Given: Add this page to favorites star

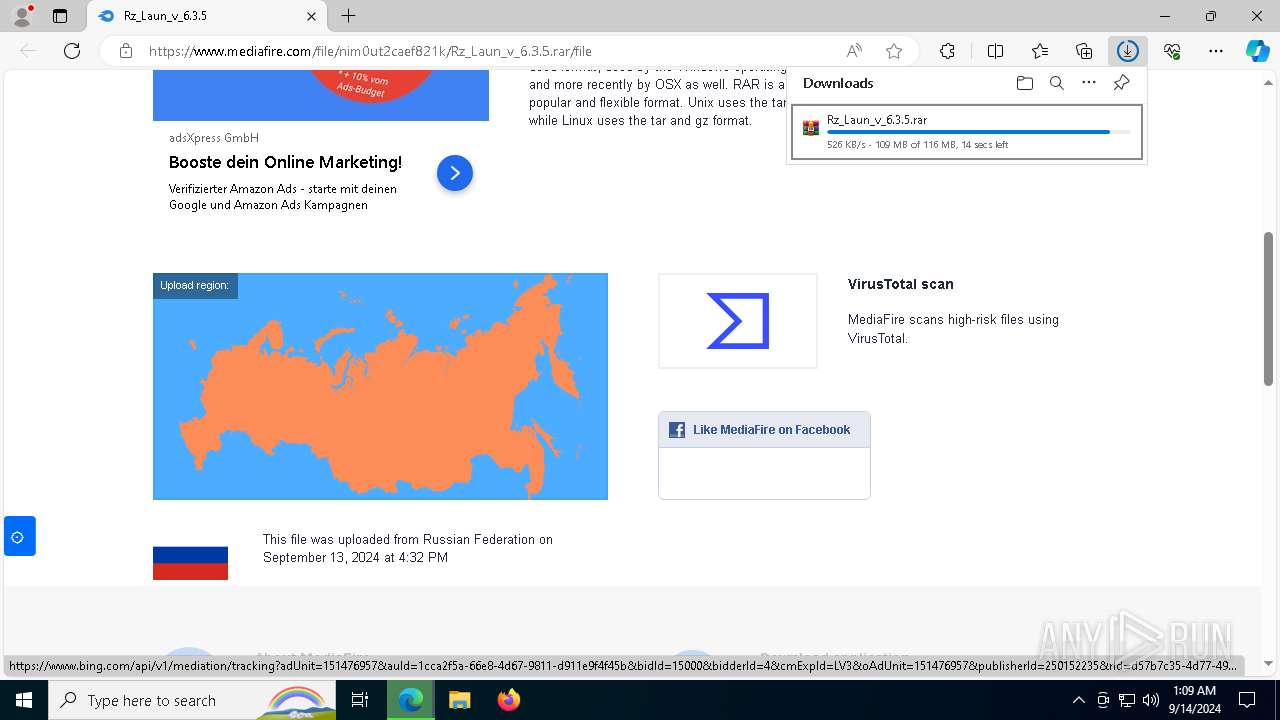Looking at the screenshot, I should (x=894, y=51).
